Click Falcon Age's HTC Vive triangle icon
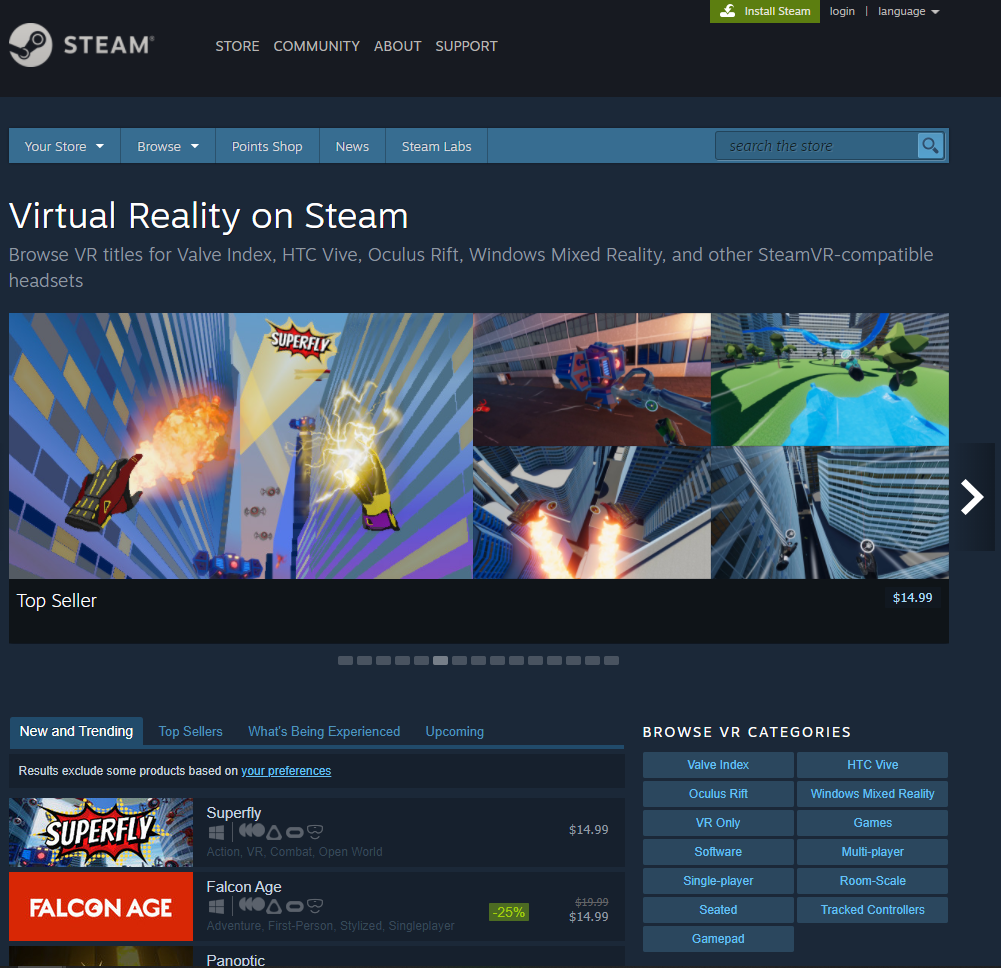 click(274, 906)
